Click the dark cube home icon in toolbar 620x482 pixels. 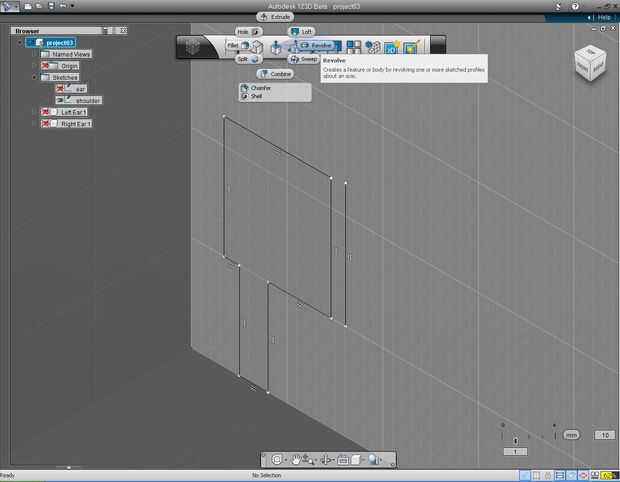193,47
